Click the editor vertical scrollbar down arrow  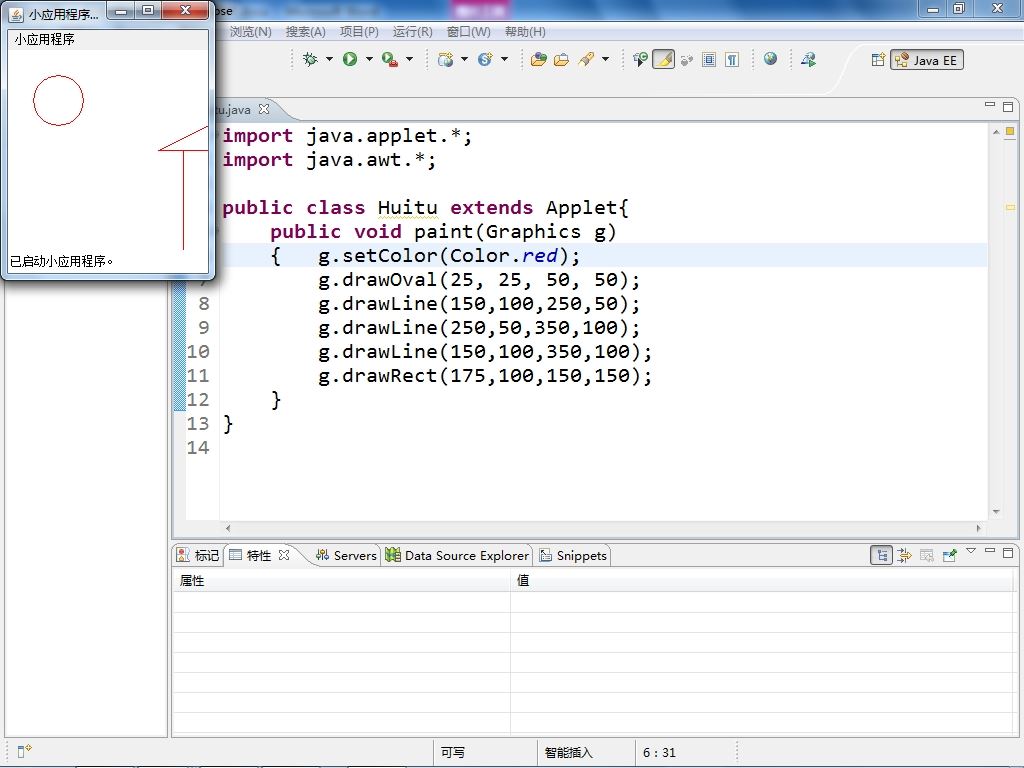coord(996,512)
